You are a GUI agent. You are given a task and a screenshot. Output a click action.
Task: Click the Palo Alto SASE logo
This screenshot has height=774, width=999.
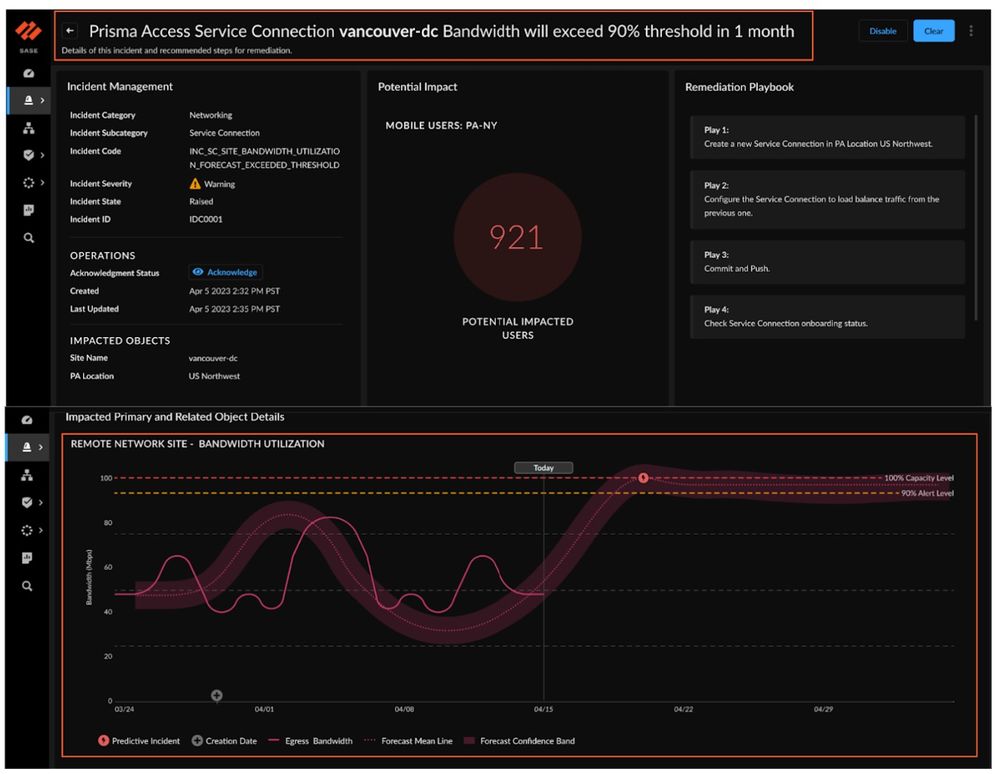pyautogui.click(x=29, y=34)
